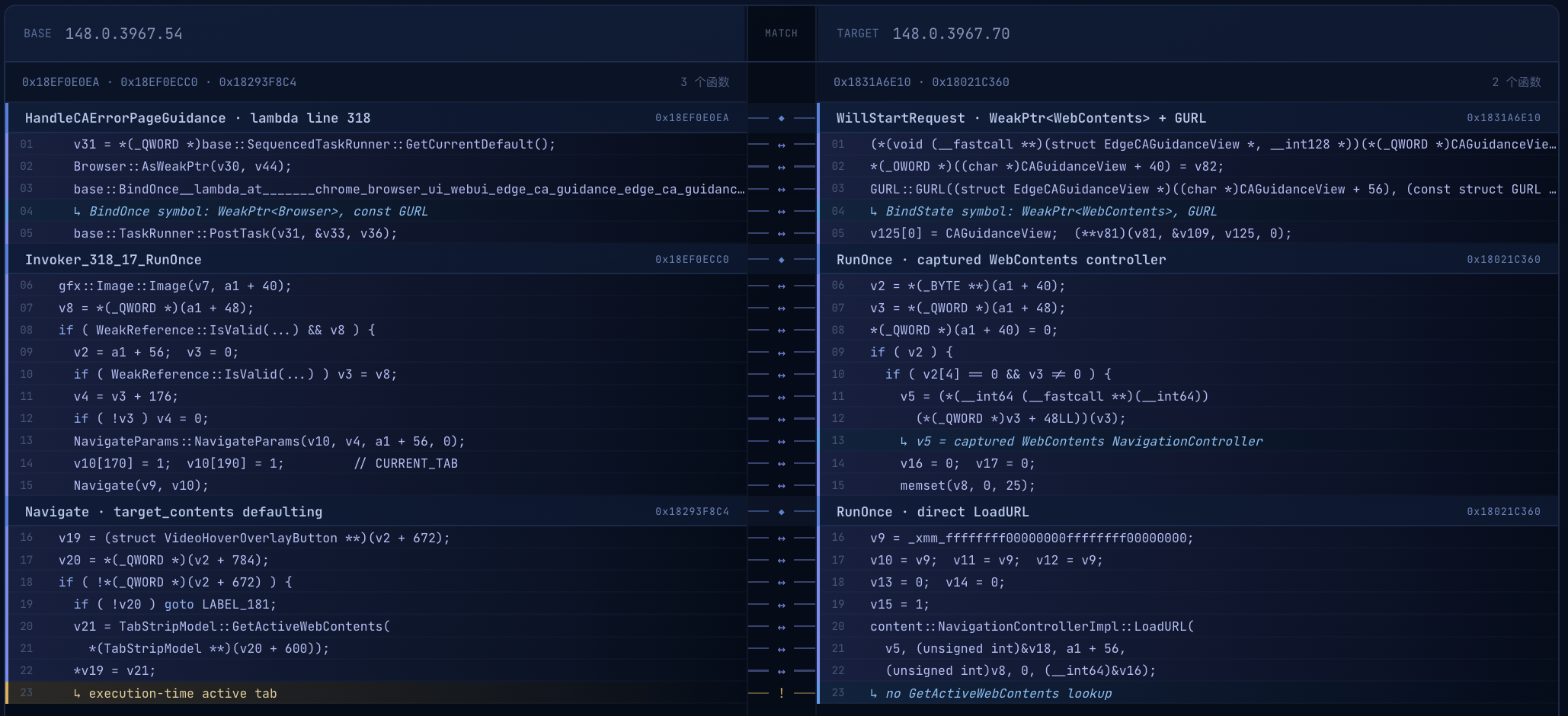Click the NavigateParams::NavigateParams constructor line
The width and height of the screenshot is (1568, 716).
coord(376,441)
